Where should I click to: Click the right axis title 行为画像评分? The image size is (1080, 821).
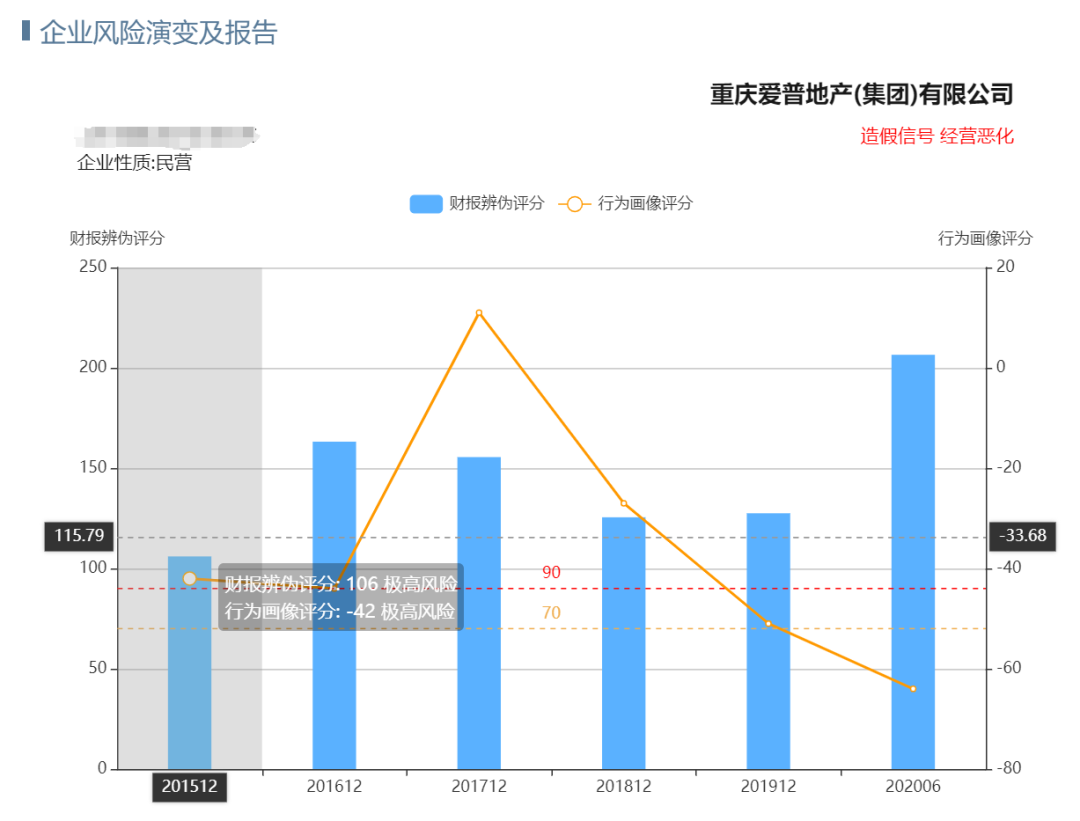click(x=985, y=238)
